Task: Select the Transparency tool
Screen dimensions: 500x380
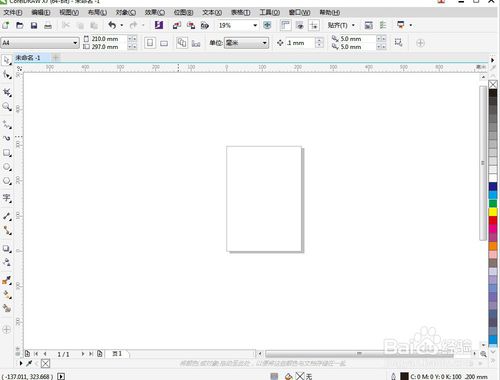Action: tap(7, 262)
